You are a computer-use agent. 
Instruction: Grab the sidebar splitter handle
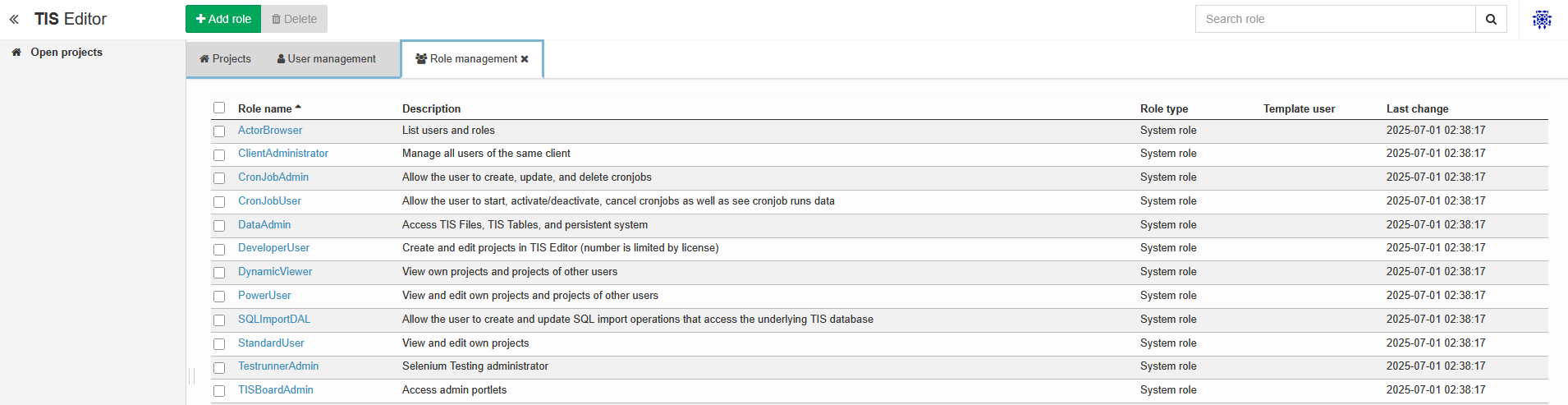[191, 376]
